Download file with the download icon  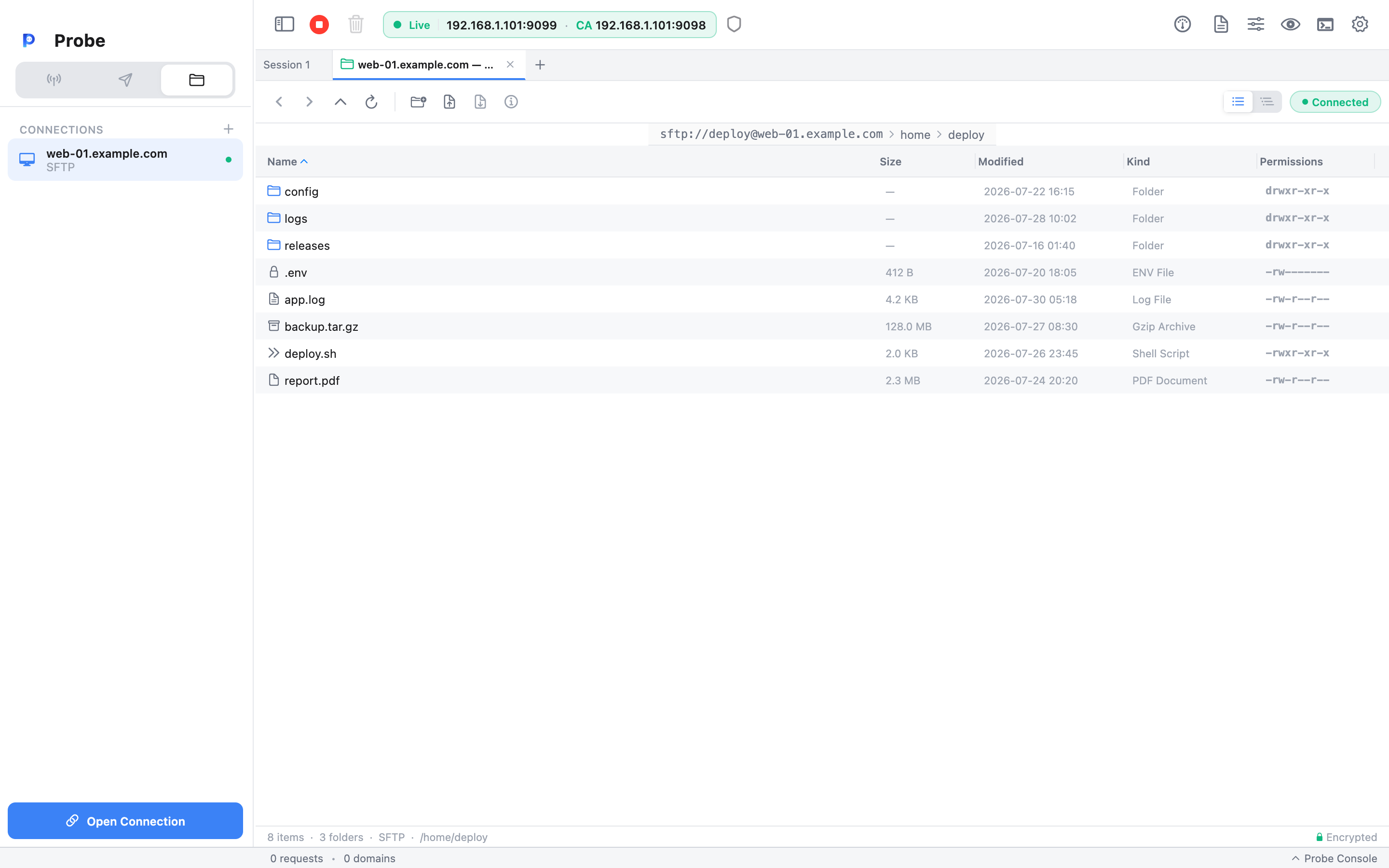[x=480, y=102]
